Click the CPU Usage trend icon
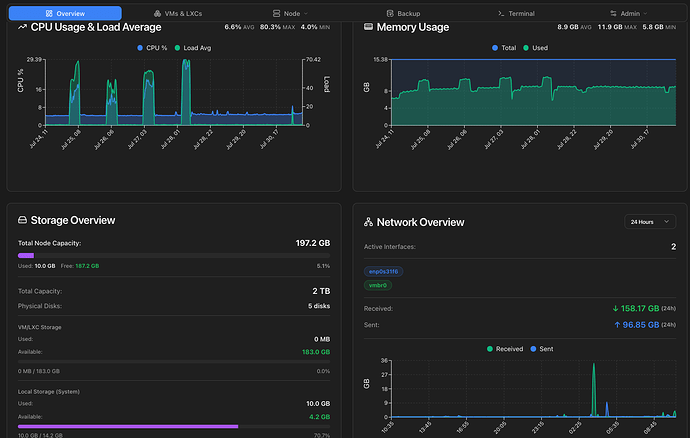 tap(22, 27)
